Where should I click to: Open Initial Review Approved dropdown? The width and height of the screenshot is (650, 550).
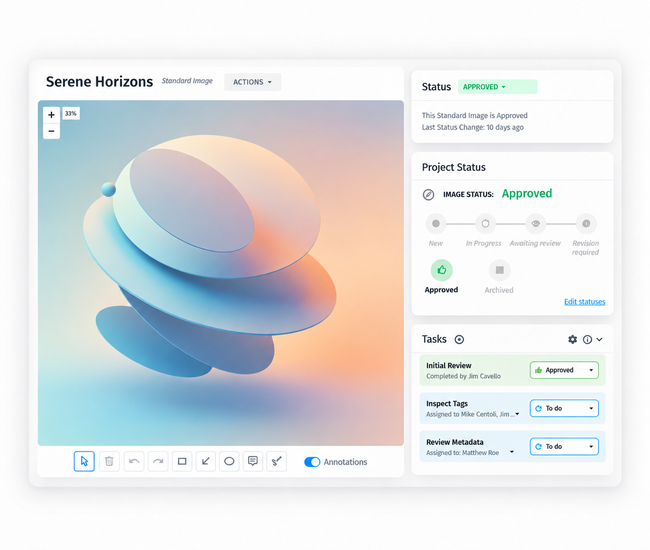pos(564,370)
